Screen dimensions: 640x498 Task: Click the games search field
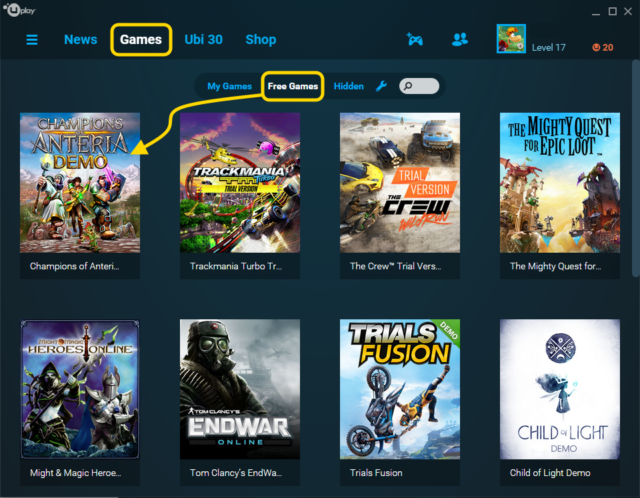419,86
